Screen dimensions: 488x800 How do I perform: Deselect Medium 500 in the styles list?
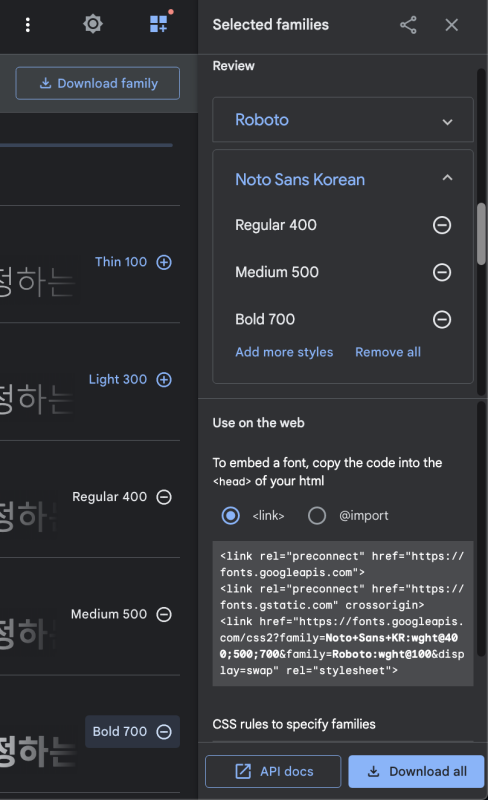click(164, 614)
